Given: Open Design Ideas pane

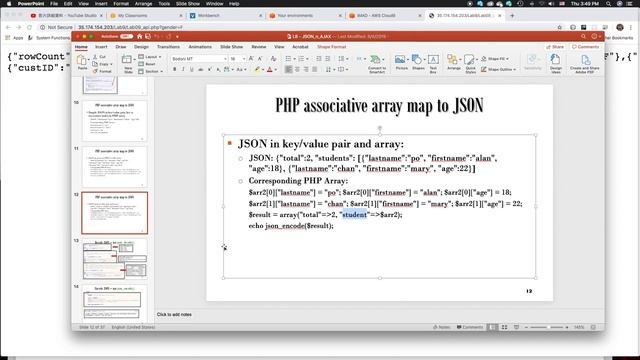Looking at the screenshot, I should tap(556, 64).
